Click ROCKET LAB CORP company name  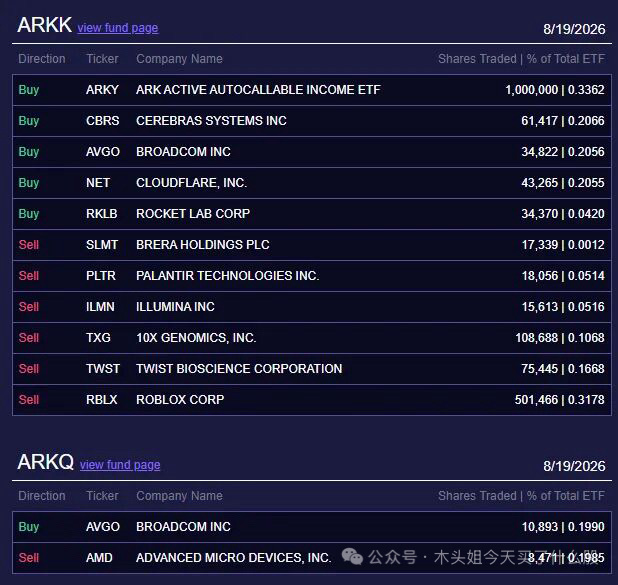tap(193, 214)
